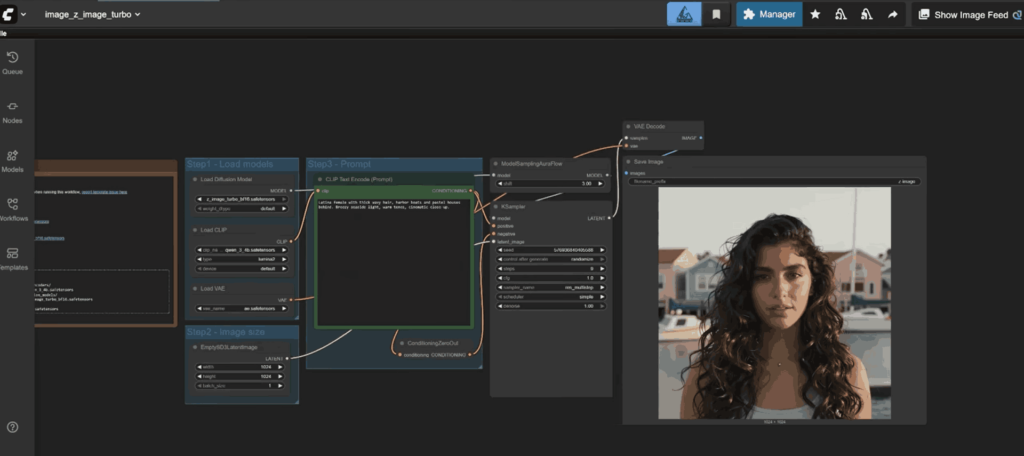Image resolution: width=1024 pixels, height=456 pixels.
Task: Click the share arrow icon
Action: click(x=892, y=14)
